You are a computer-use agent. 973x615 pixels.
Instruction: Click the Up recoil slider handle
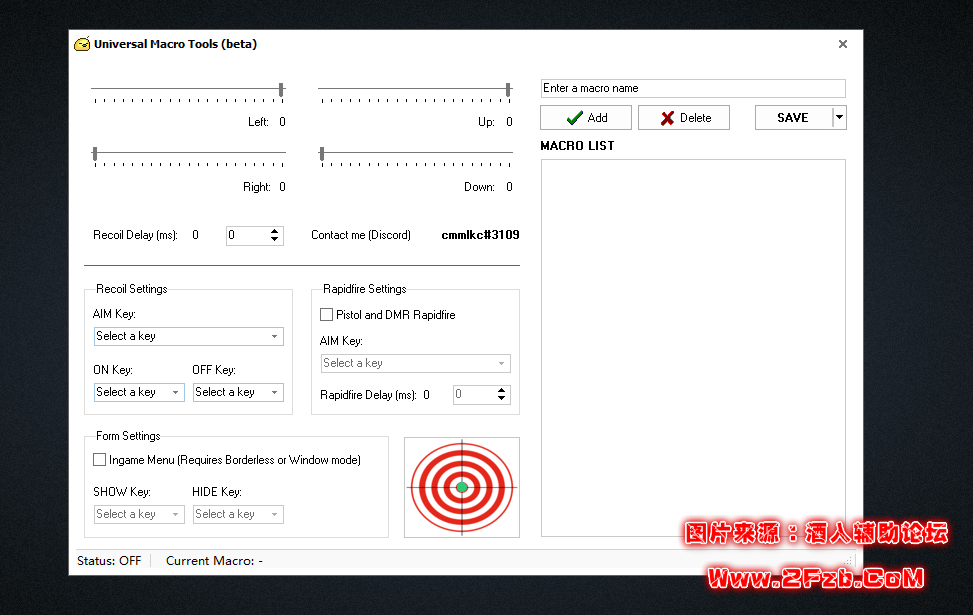tap(508, 90)
